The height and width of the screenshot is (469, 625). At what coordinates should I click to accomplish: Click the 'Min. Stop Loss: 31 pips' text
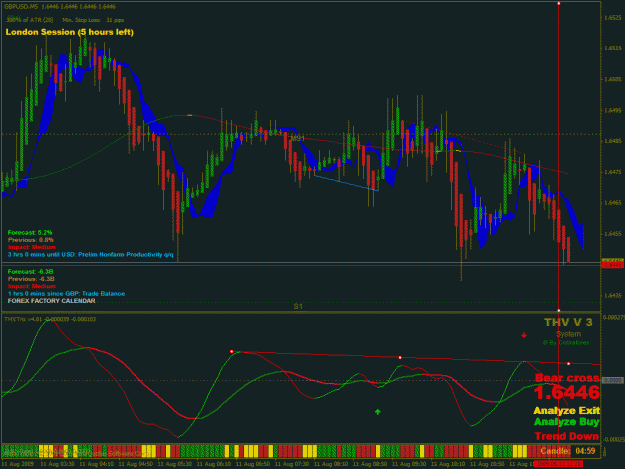(x=93, y=20)
